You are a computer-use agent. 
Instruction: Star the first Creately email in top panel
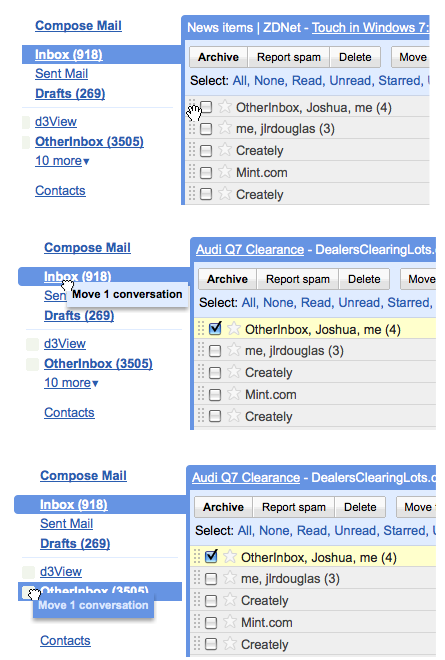coord(225,150)
